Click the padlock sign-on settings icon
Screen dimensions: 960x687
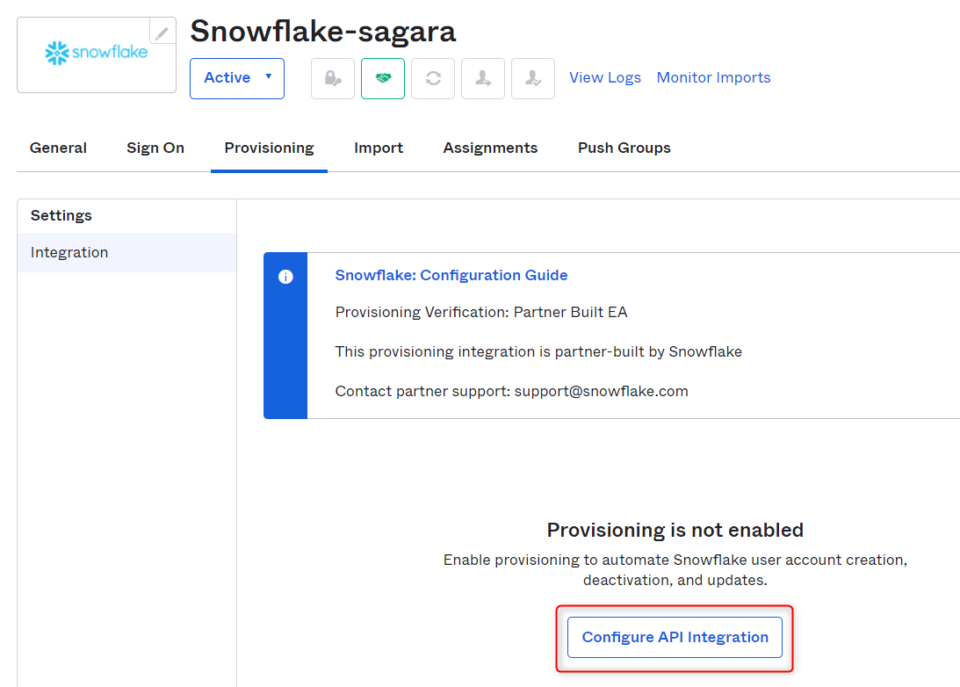[x=333, y=78]
